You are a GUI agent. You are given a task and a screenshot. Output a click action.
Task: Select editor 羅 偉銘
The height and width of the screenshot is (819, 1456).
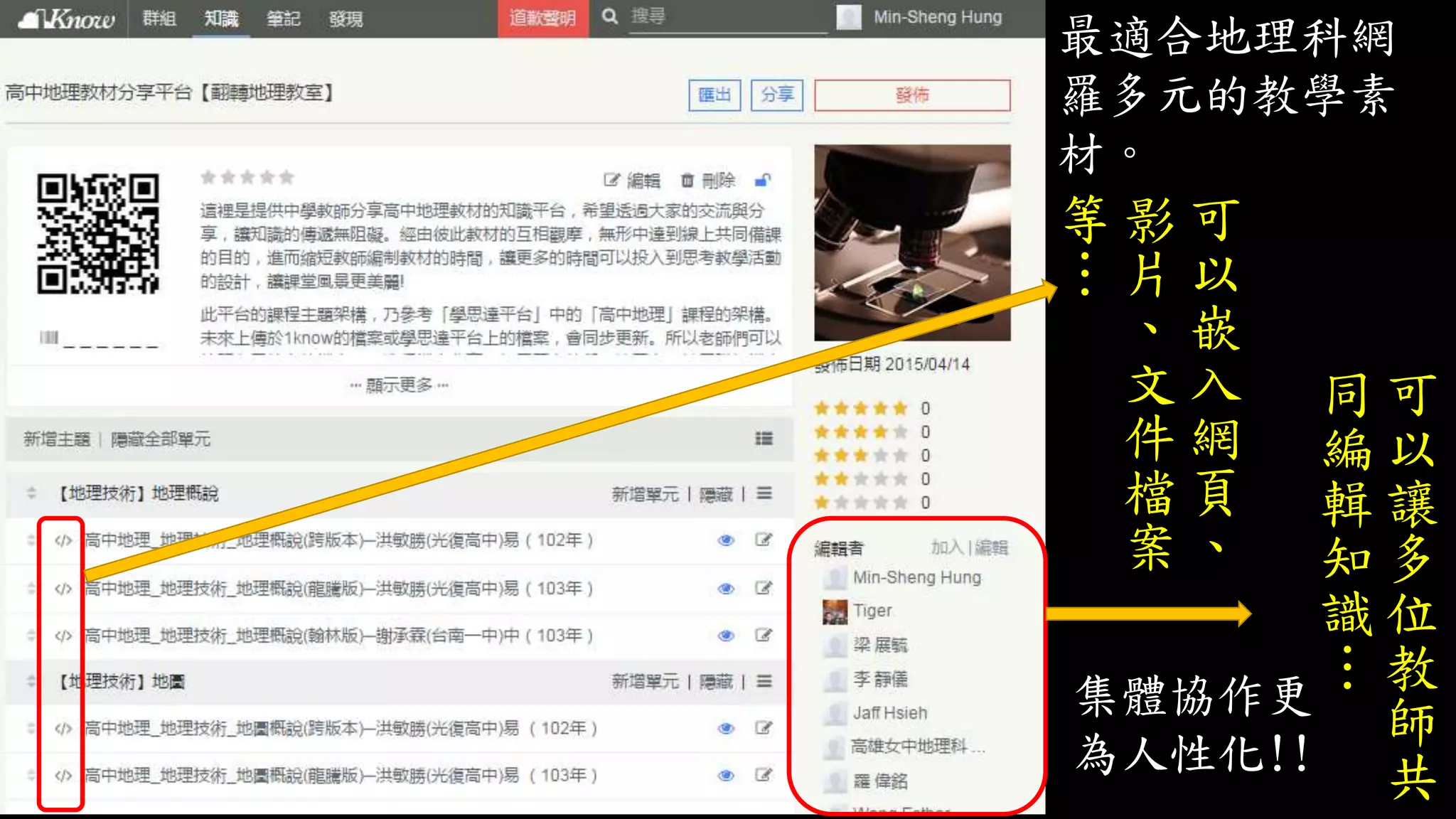pyautogui.click(x=880, y=781)
